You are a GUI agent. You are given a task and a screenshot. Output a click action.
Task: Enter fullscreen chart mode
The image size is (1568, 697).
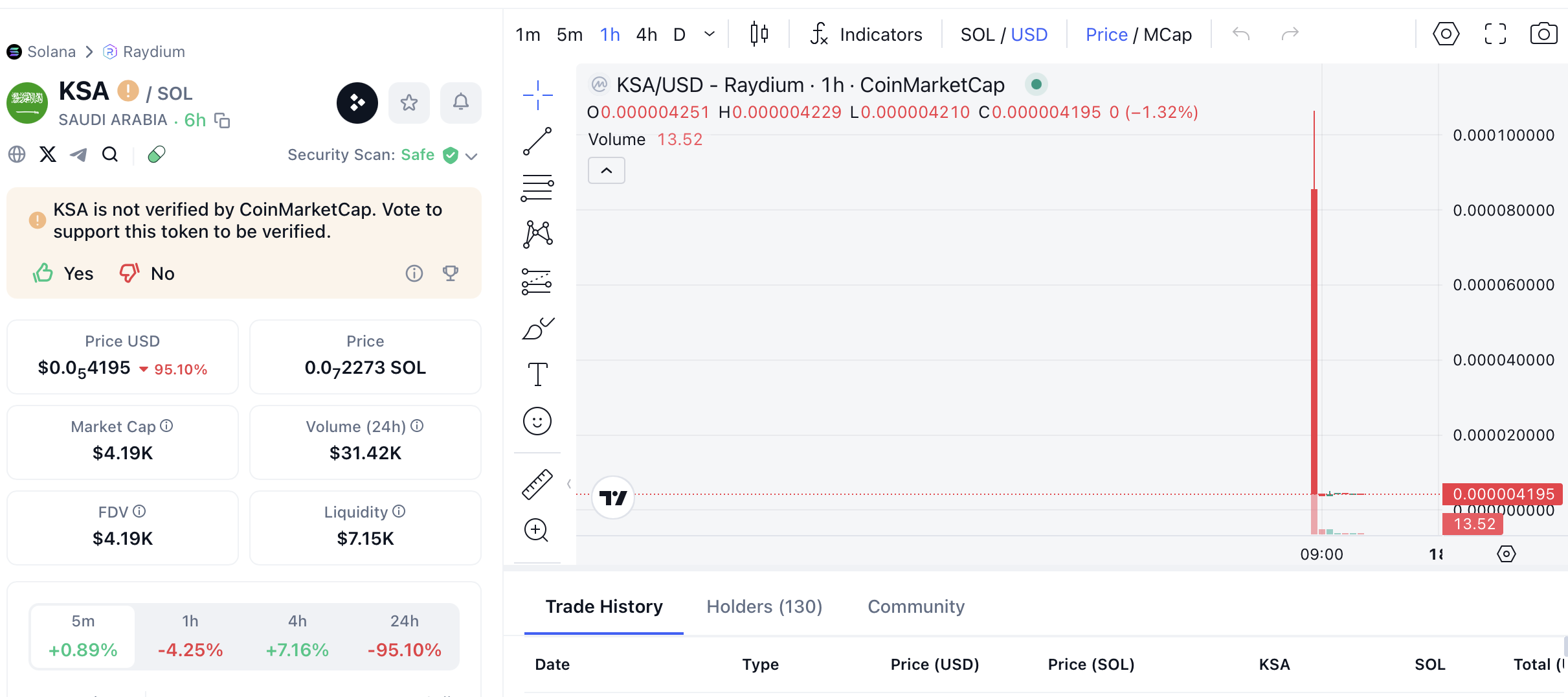coord(1495,34)
